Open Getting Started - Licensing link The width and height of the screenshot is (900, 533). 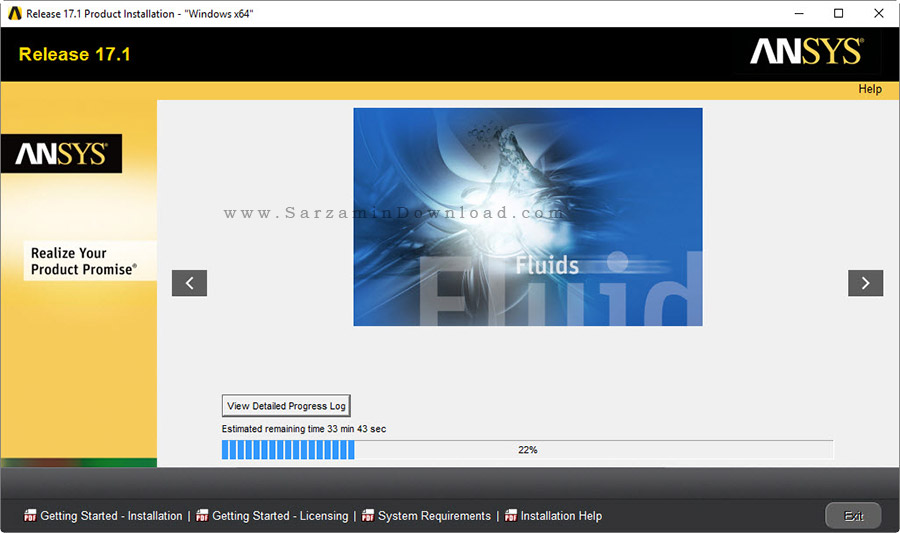[x=280, y=516]
